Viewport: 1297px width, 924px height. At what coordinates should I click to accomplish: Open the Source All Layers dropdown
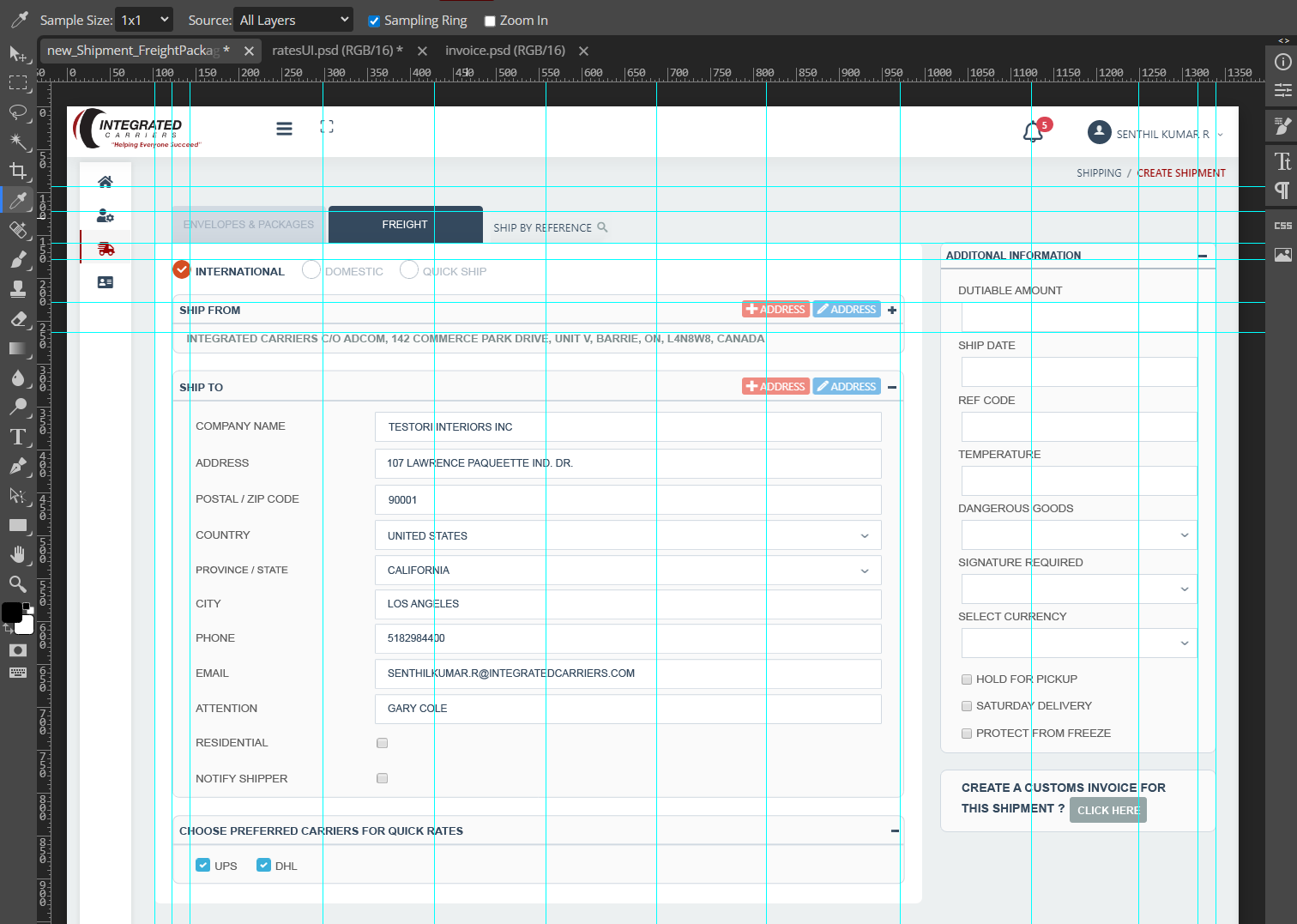(293, 20)
